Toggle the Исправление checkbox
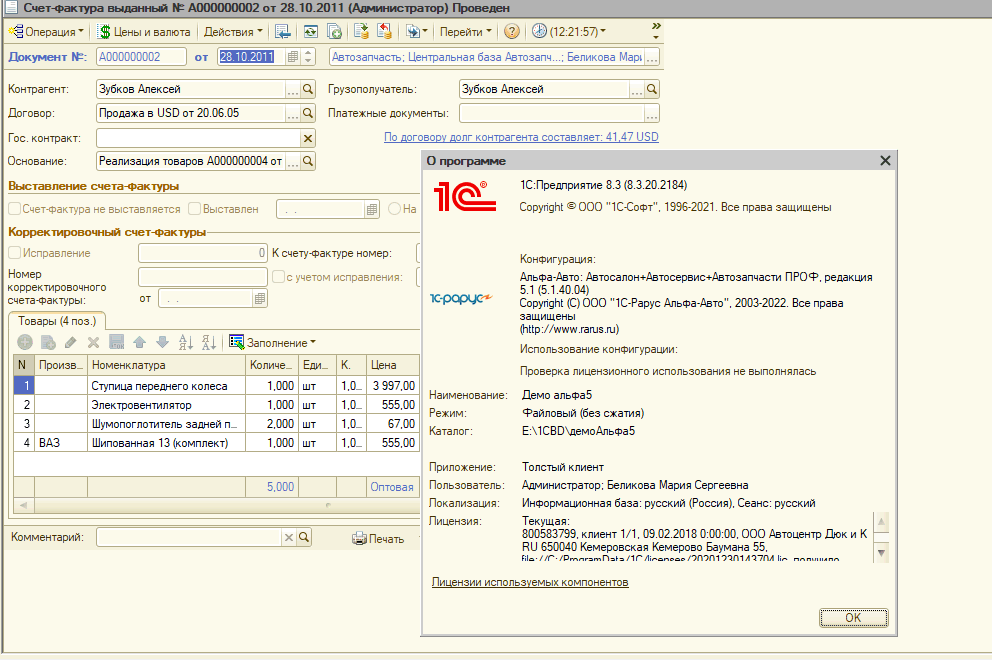The height and width of the screenshot is (660, 992). (15, 252)
